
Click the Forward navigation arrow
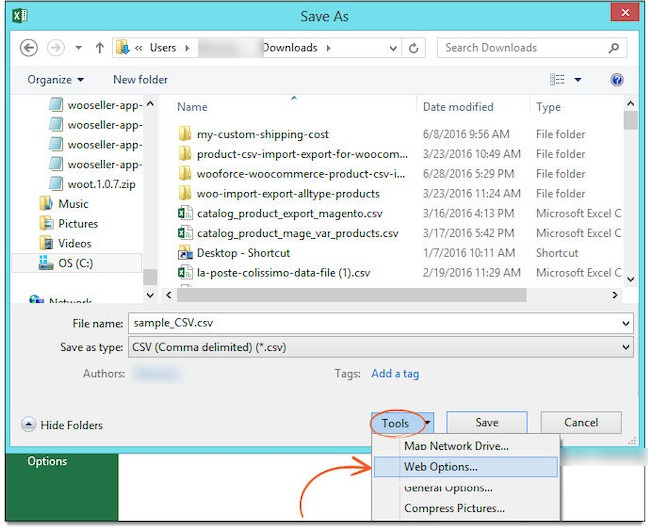point(56,48)
